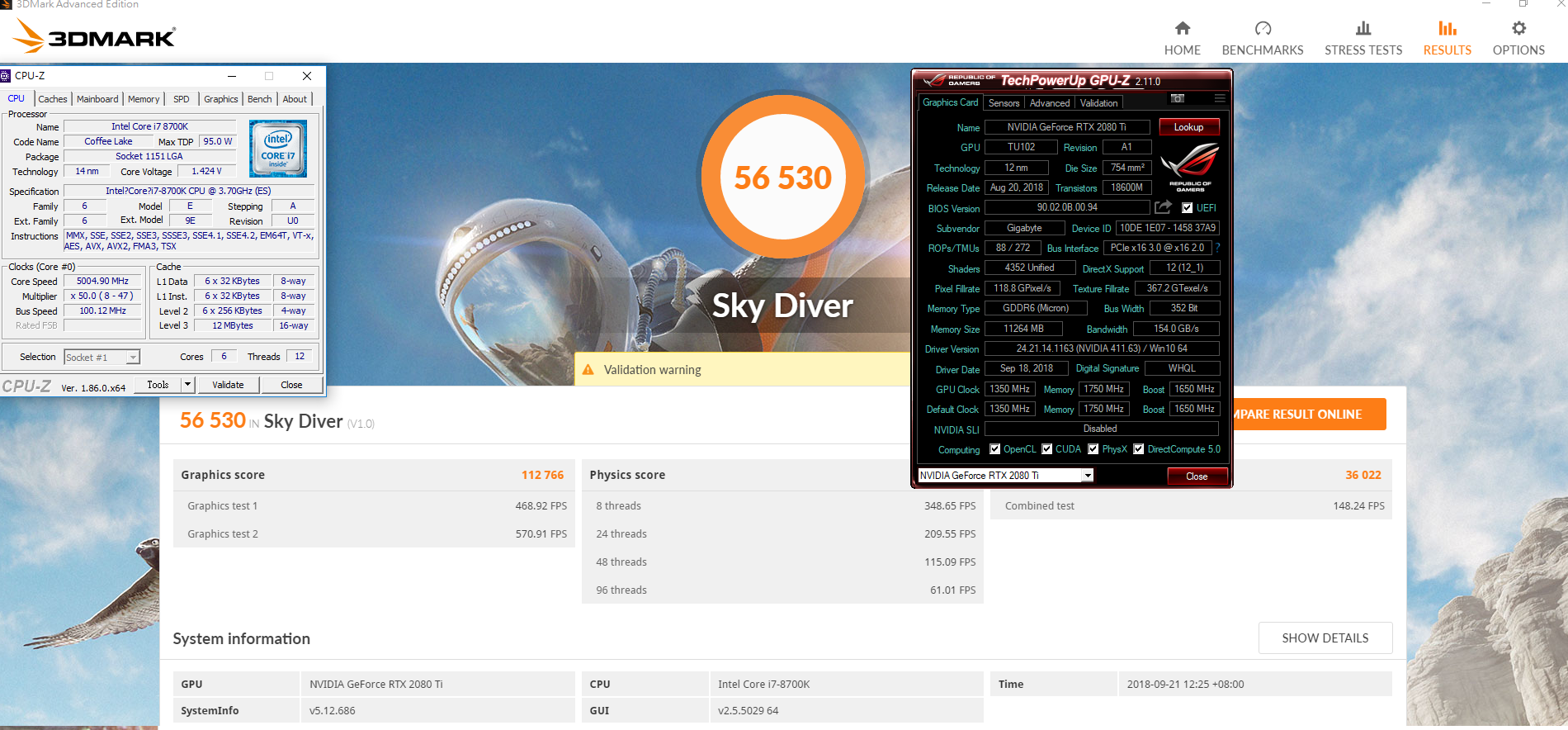Click the Validate button in CPU-Z
The image size is (1568, 730).
pos(228,385)
